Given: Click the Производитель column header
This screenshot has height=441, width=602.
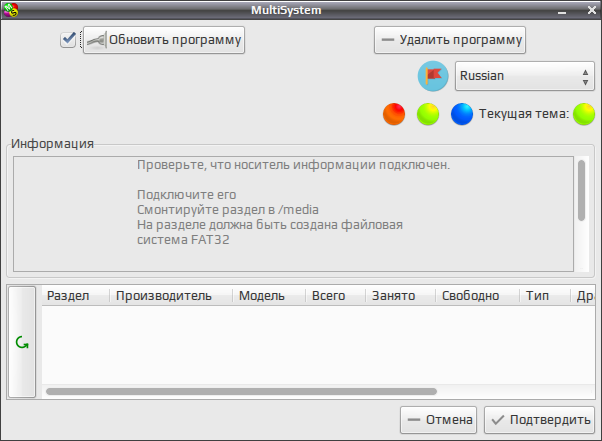Looking at the screenshot, I should (x=171, y=296).
